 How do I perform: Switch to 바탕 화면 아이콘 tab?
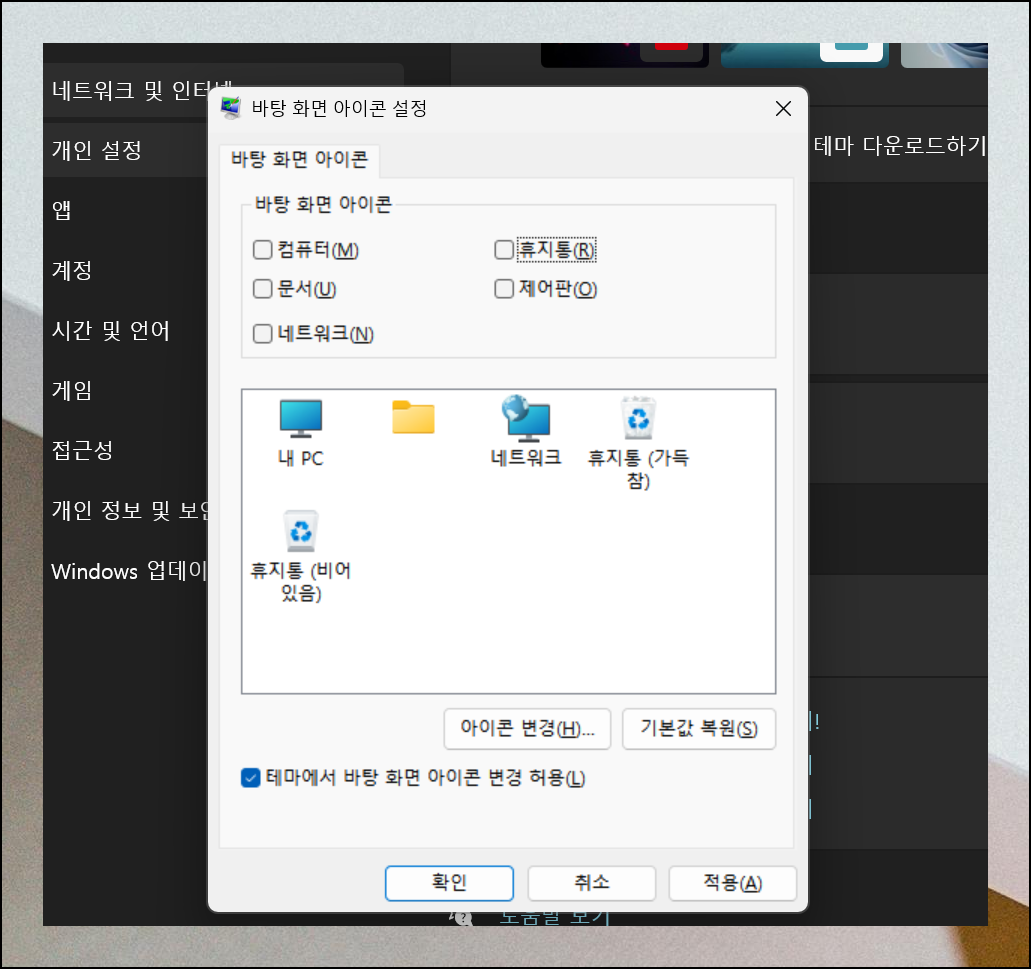pos(299,160)
